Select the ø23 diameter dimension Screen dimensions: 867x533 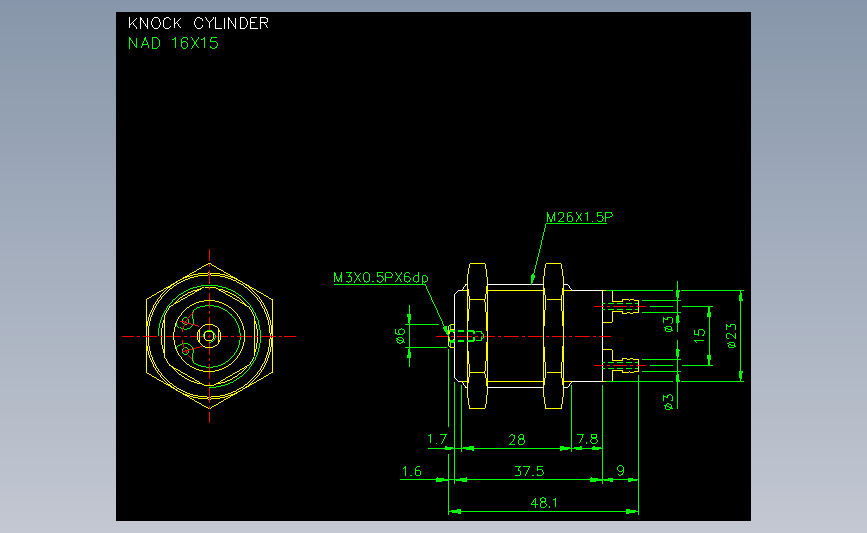coord(731,336)
